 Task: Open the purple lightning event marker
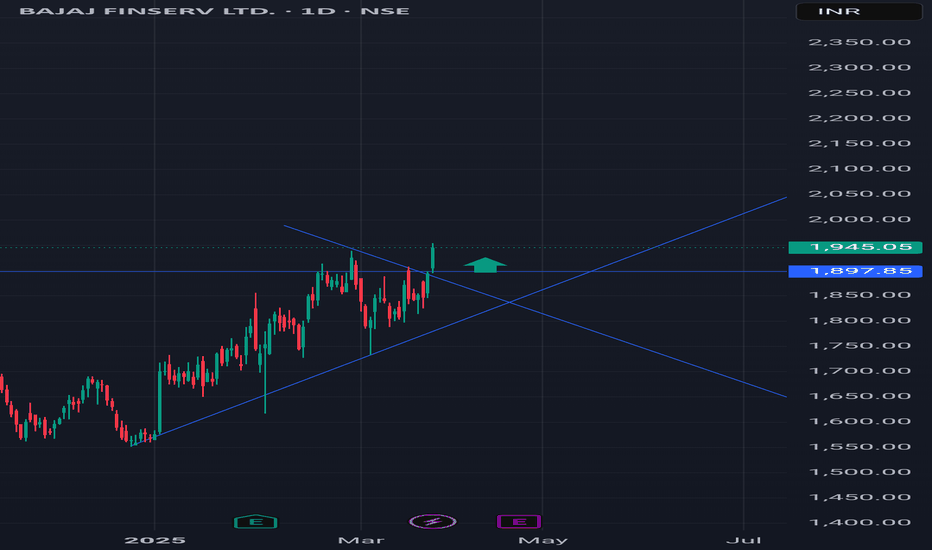[433, 522]
